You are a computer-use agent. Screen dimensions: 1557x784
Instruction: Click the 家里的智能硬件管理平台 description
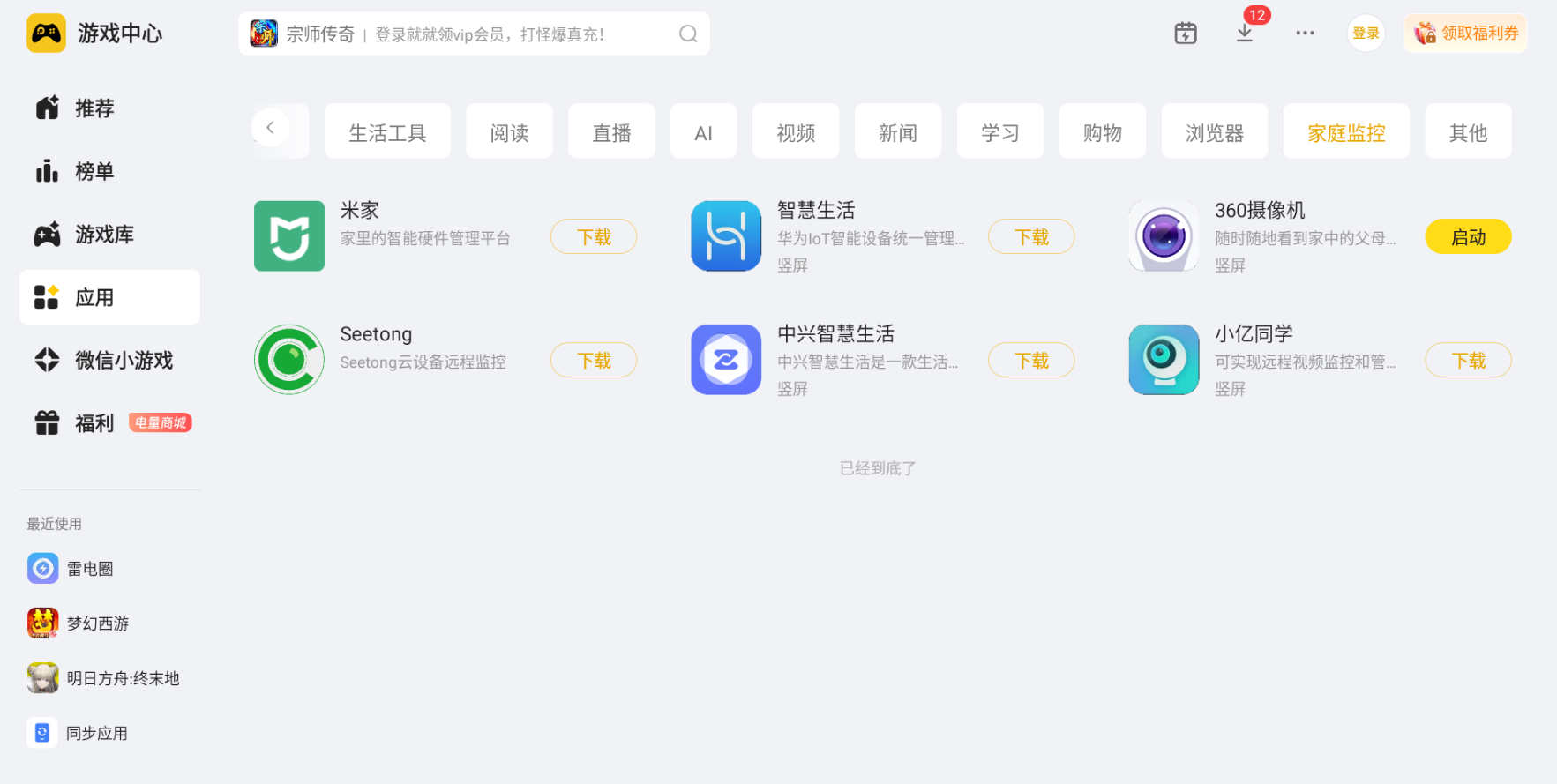tap(425, 238)
